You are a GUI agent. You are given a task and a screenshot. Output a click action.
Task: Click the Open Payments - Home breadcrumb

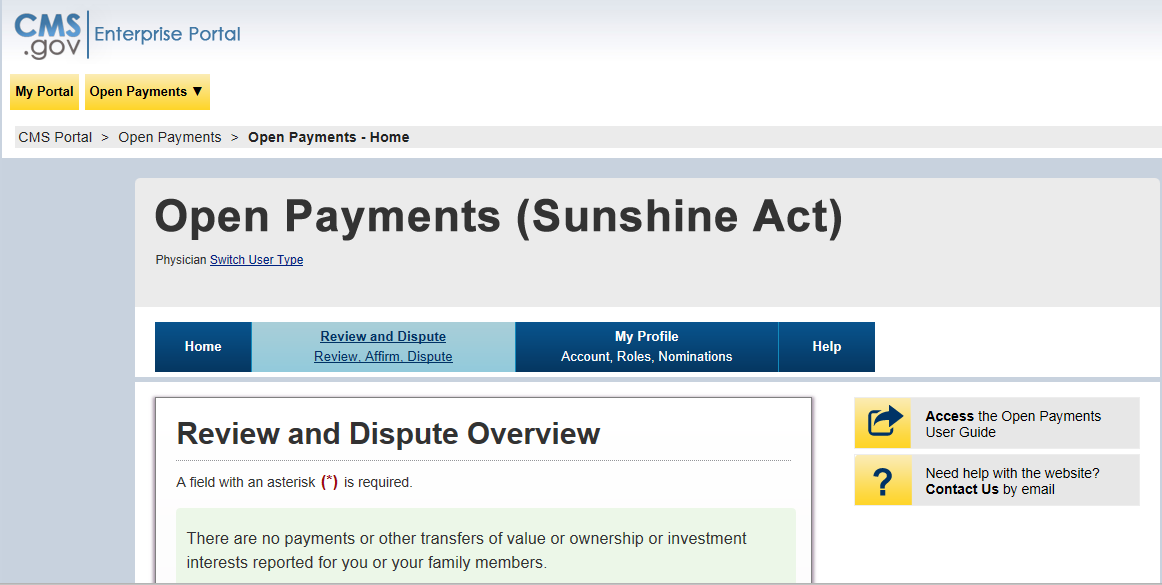click(x=328, y=137)
